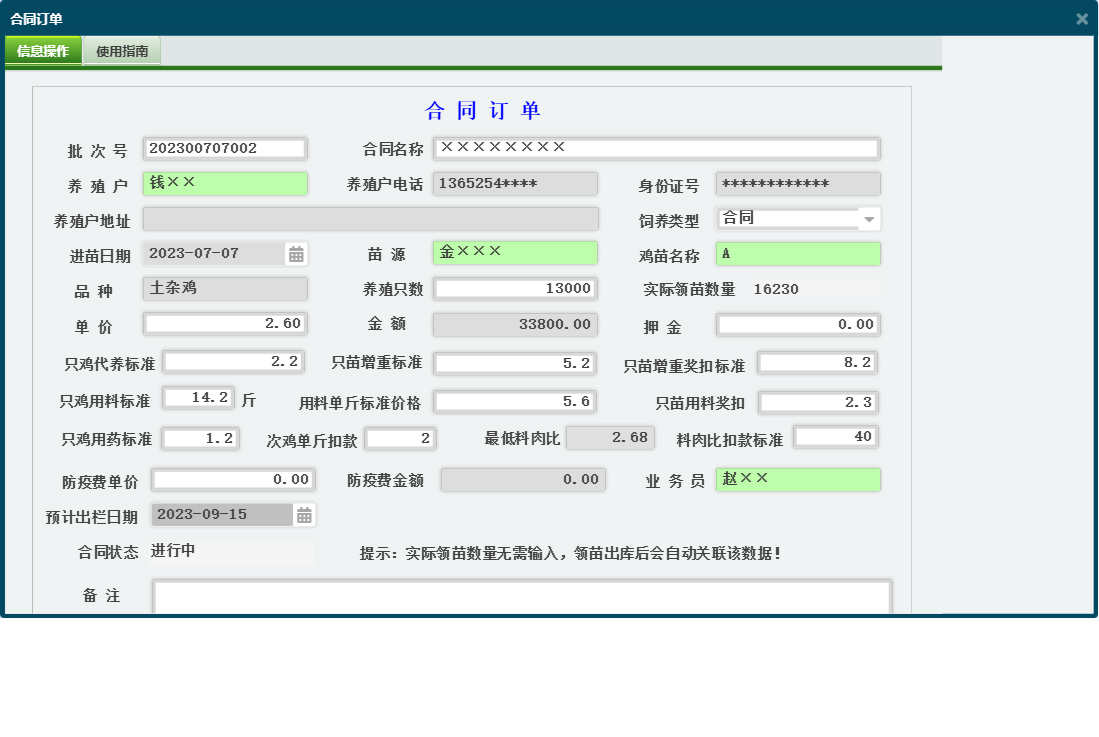This screenshot has height=737, width=1099.
Task: Click the 养殖户 field showing 钱××
Action: point(222,183)
